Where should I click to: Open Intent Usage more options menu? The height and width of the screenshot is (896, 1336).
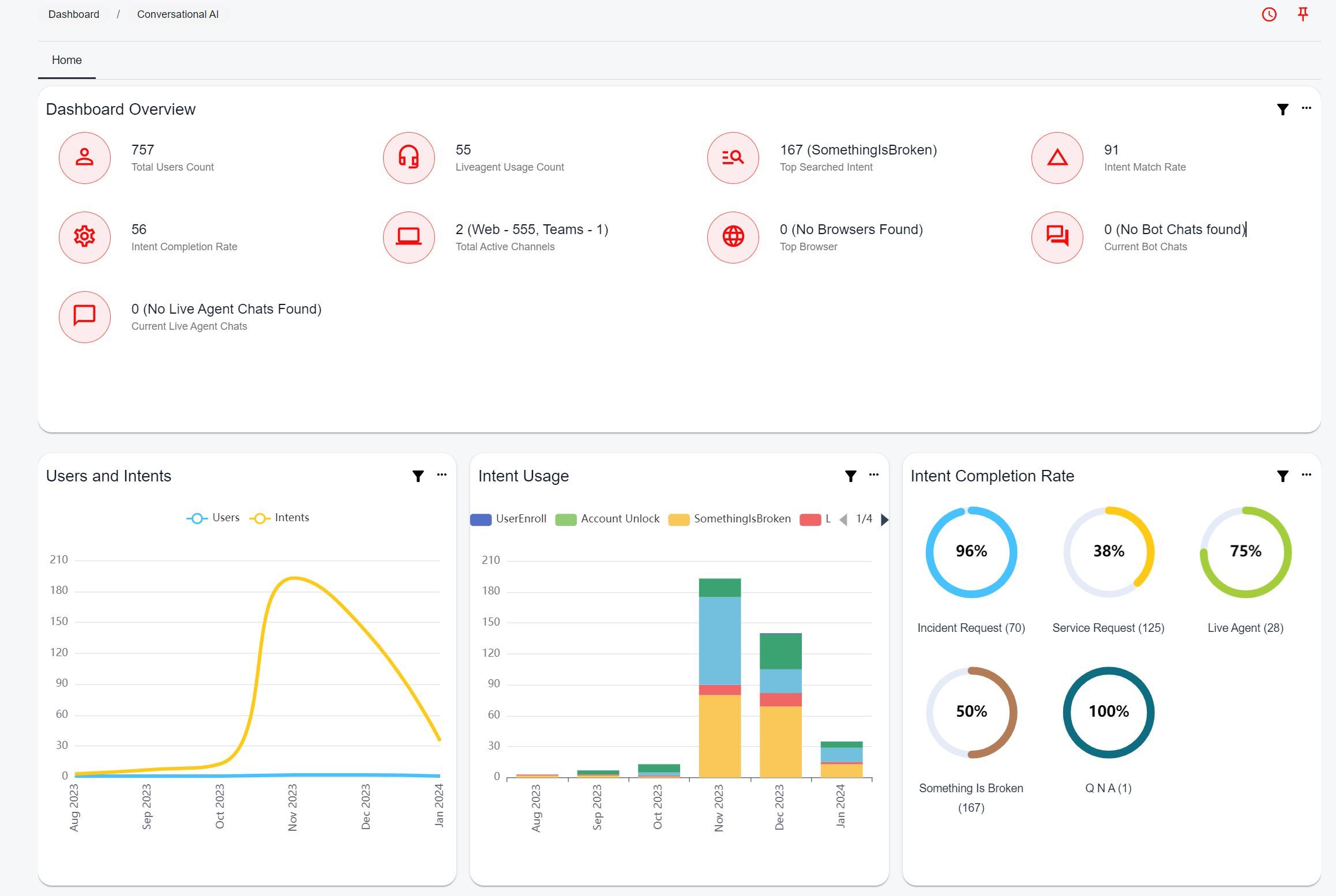(874, 475)
